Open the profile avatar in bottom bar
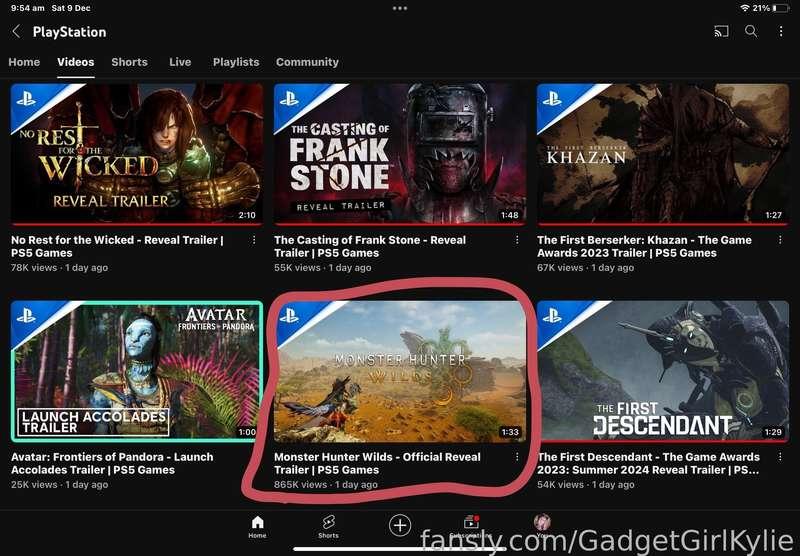800x556 pixels. pyautogui.click(x=542, y=523)
